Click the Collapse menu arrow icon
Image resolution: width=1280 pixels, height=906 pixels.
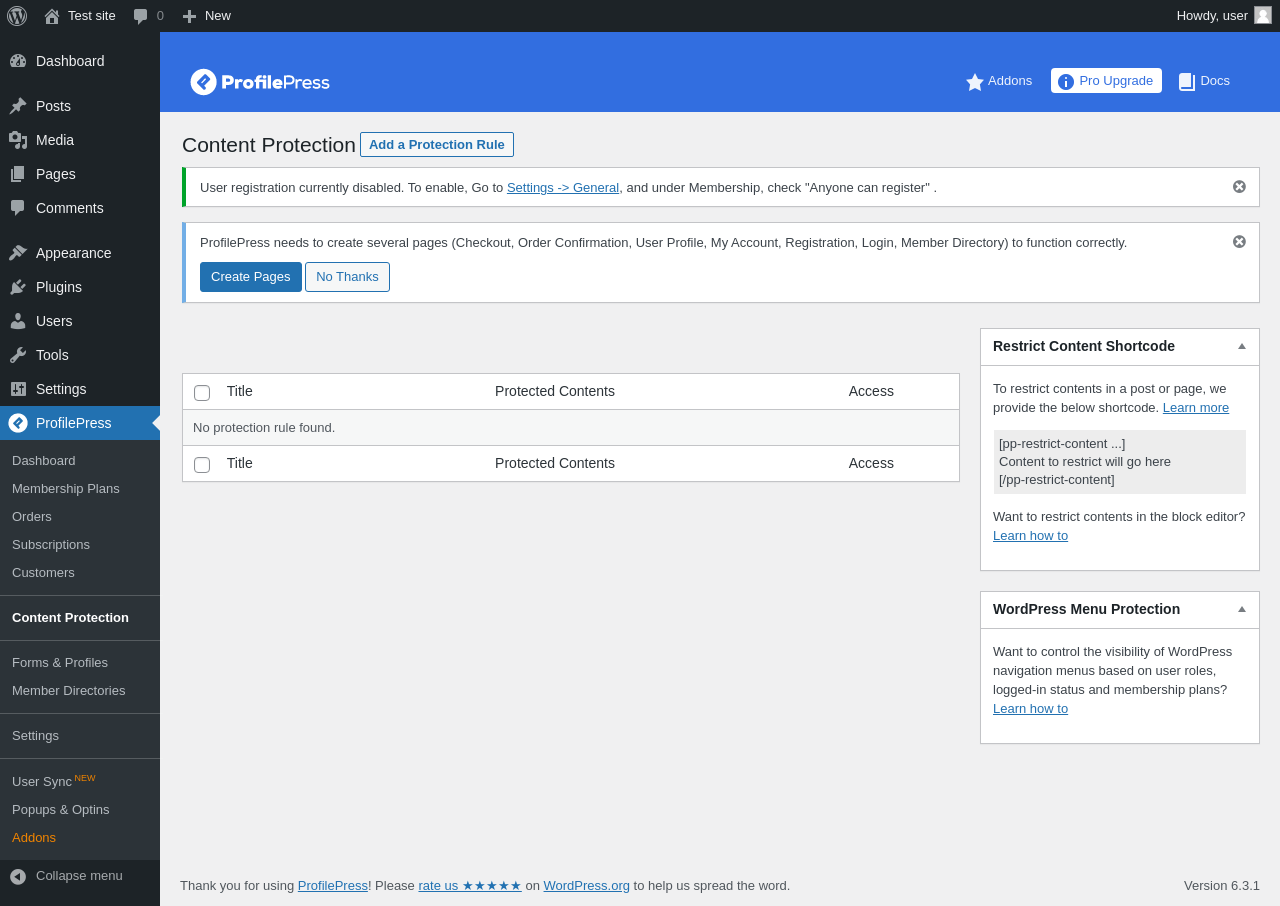point(18,876)
